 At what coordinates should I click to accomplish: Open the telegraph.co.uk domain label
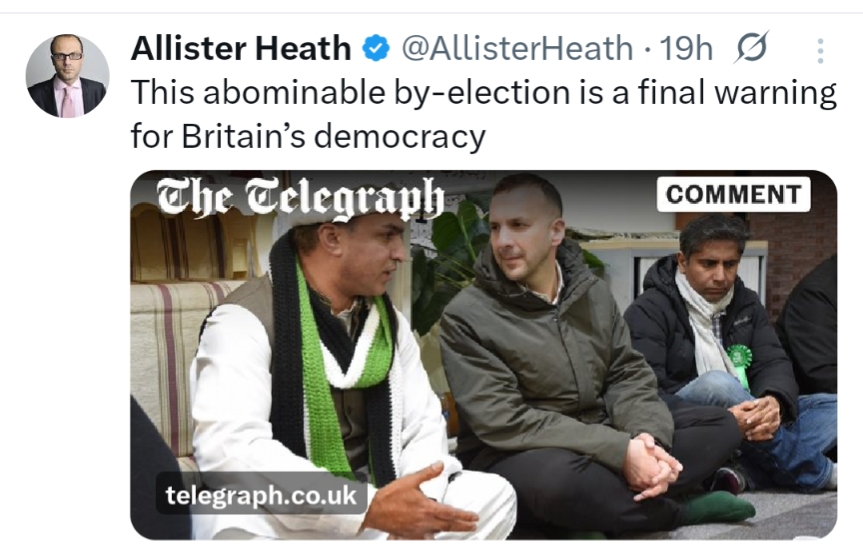263,494
